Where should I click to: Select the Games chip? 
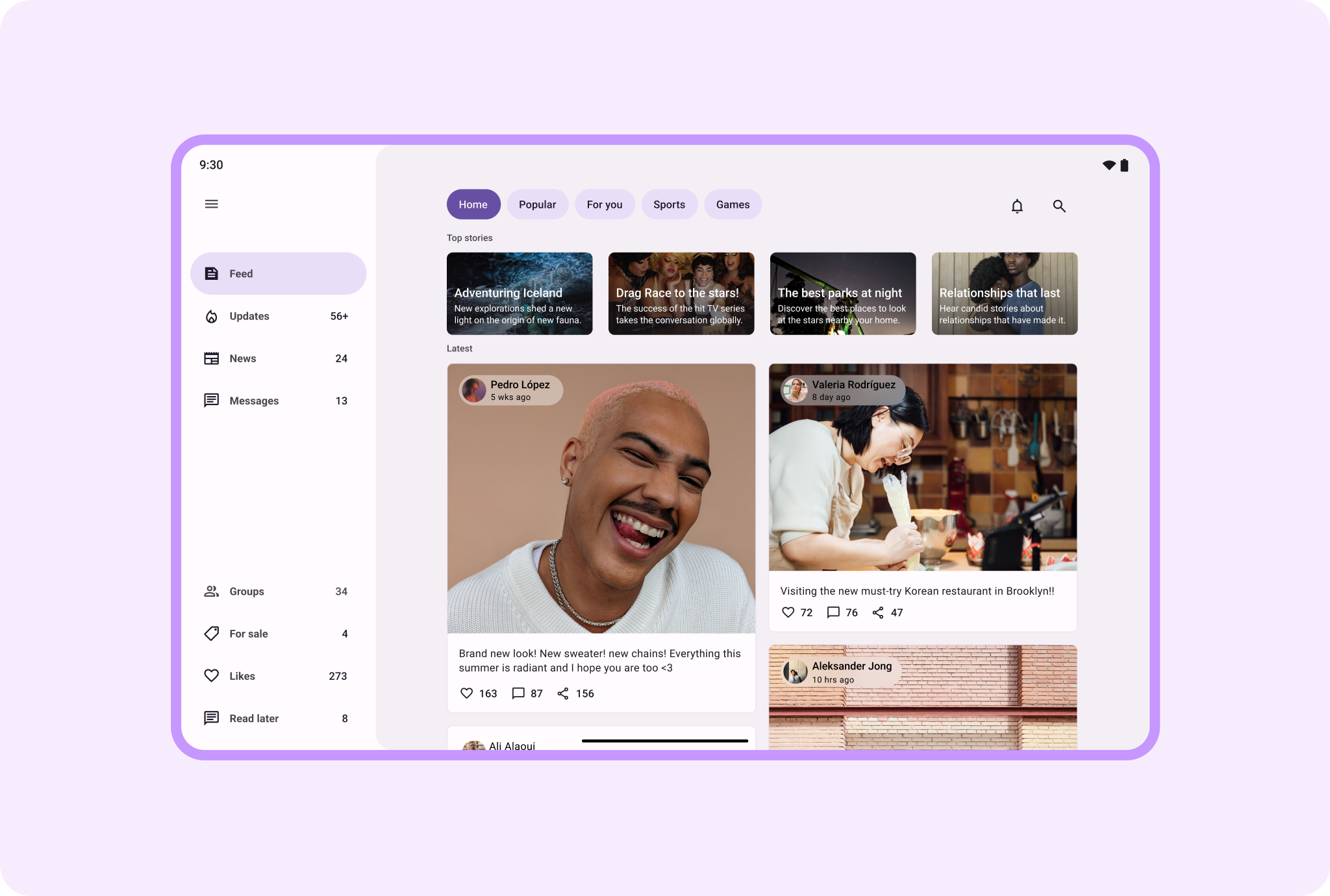(733, 205)
